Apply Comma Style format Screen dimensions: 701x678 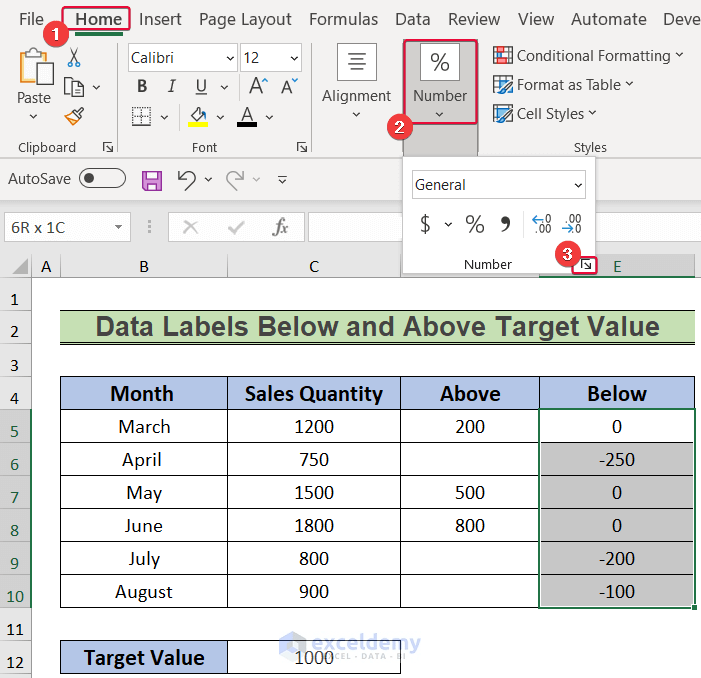pos(505,224)
